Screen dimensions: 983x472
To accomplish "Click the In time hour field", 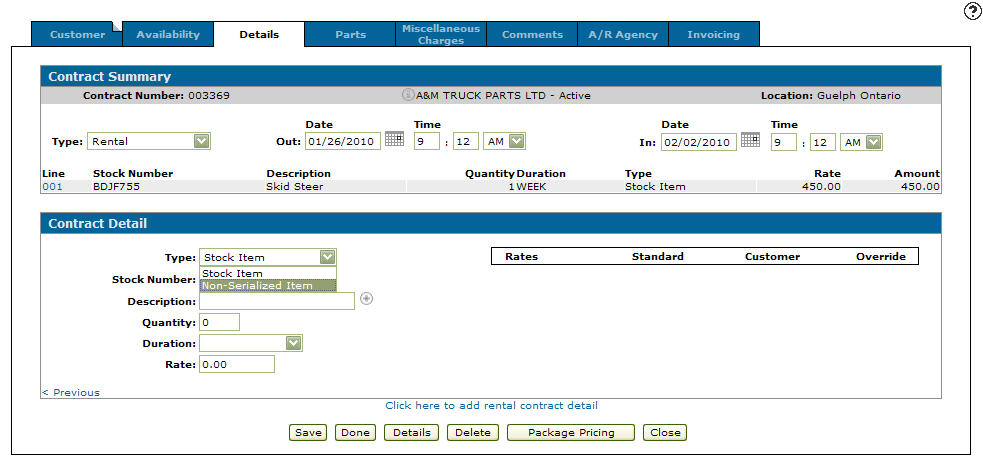I will click(784, 142).
